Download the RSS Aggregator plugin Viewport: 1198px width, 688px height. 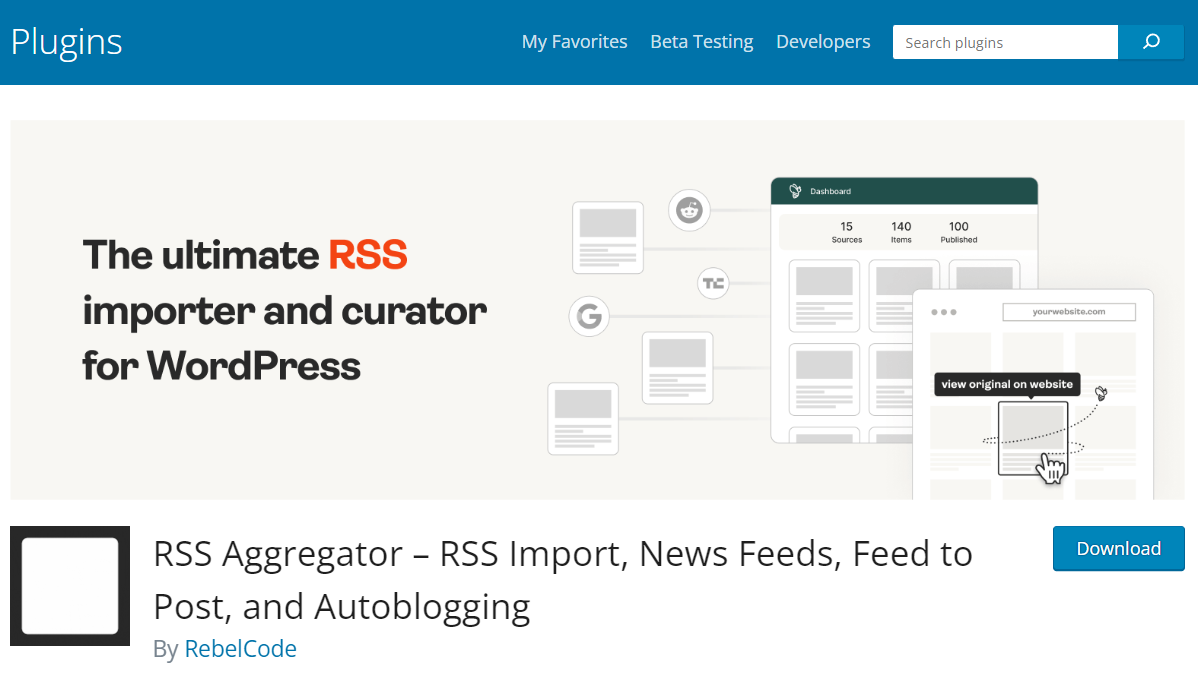[x=1119, y=548]
